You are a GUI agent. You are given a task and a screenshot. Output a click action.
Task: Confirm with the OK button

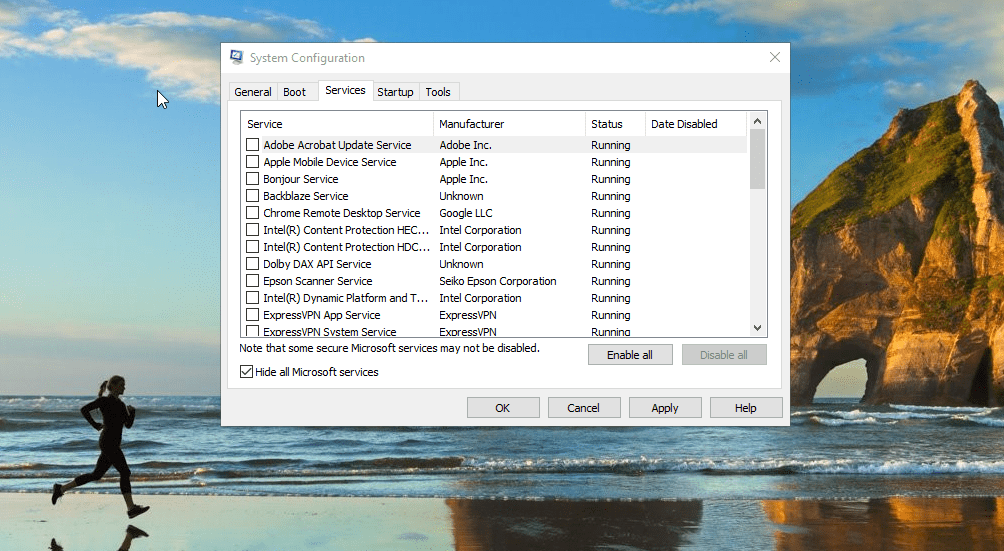[x=503, y=408]
